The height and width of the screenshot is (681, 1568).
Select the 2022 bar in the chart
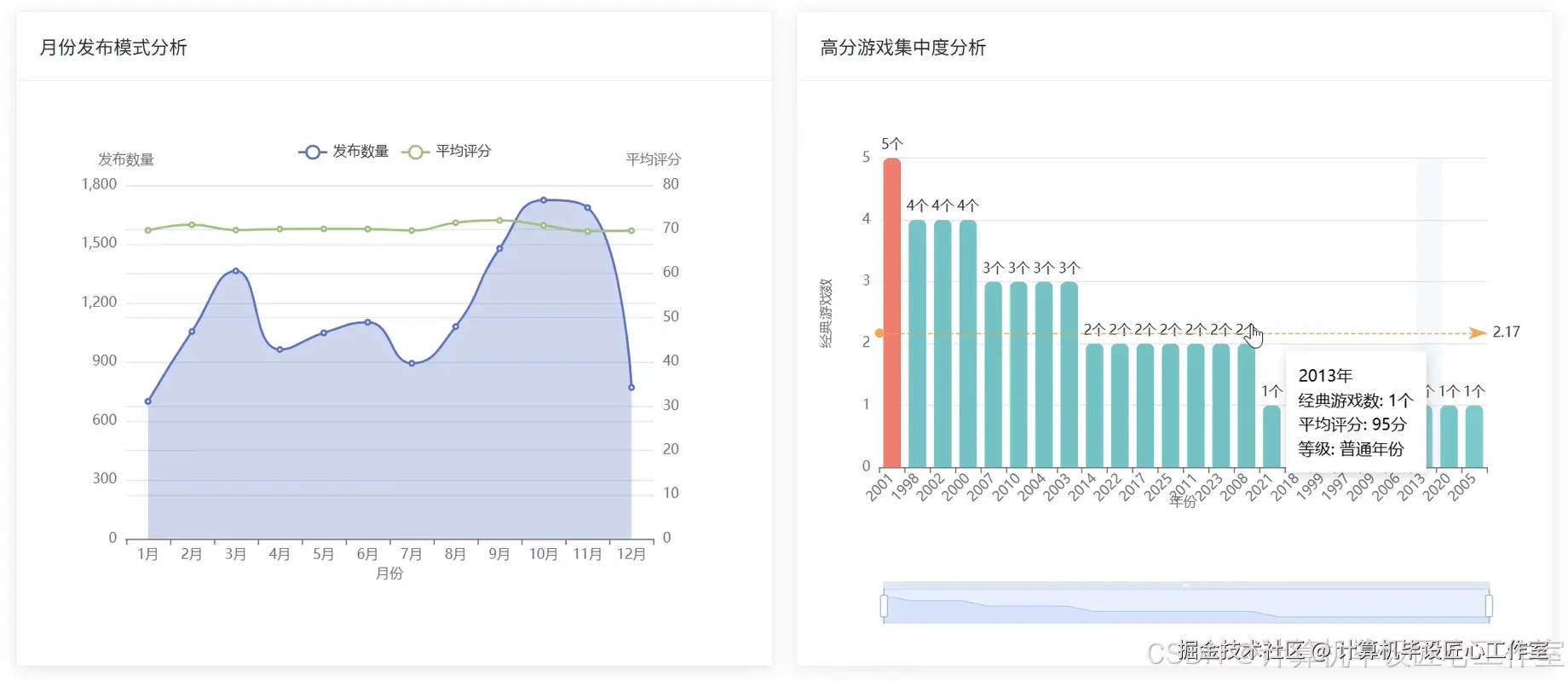tap(1120, 406)
